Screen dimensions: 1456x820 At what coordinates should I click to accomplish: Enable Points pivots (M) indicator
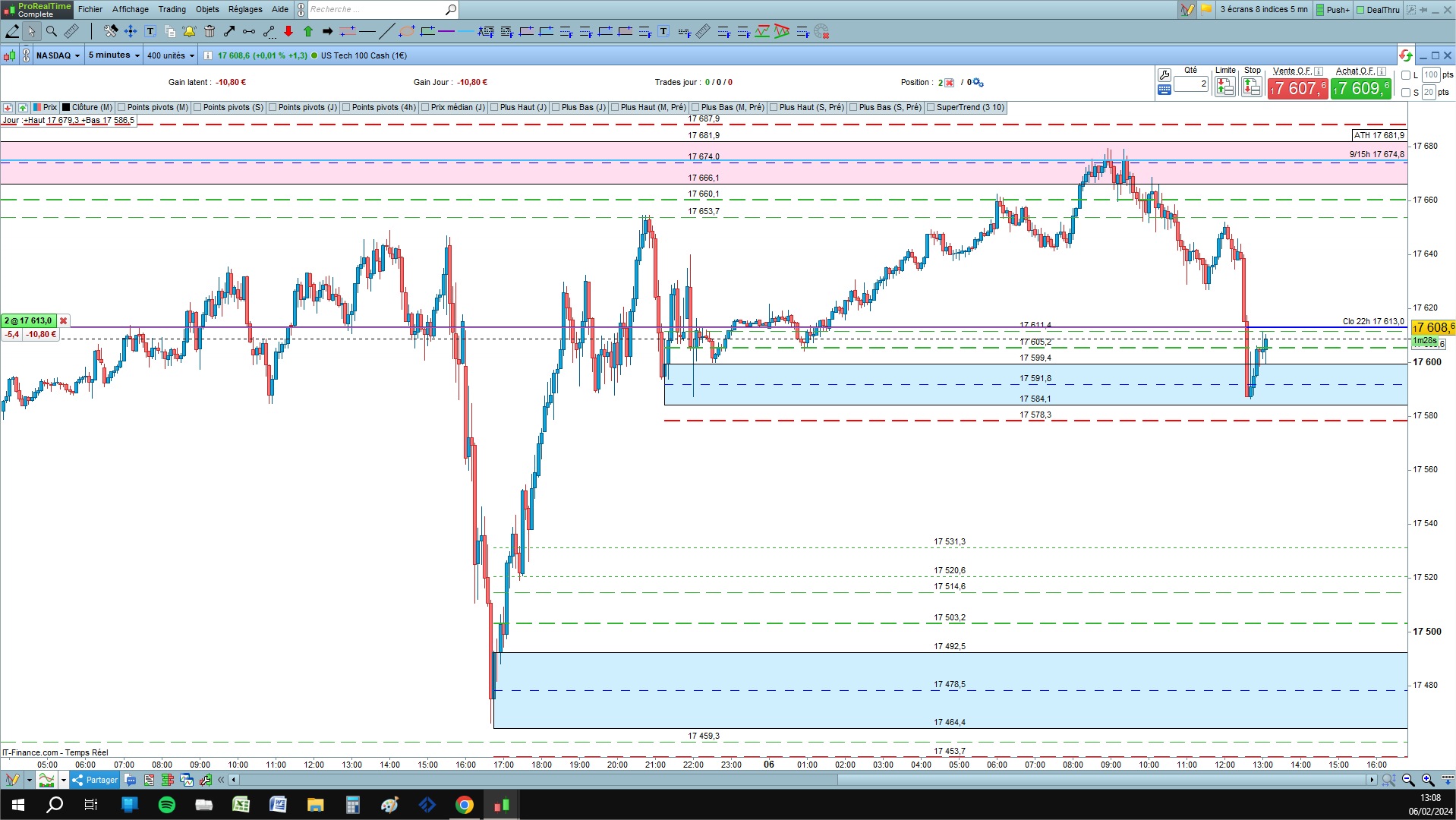[x=153, y=108]
